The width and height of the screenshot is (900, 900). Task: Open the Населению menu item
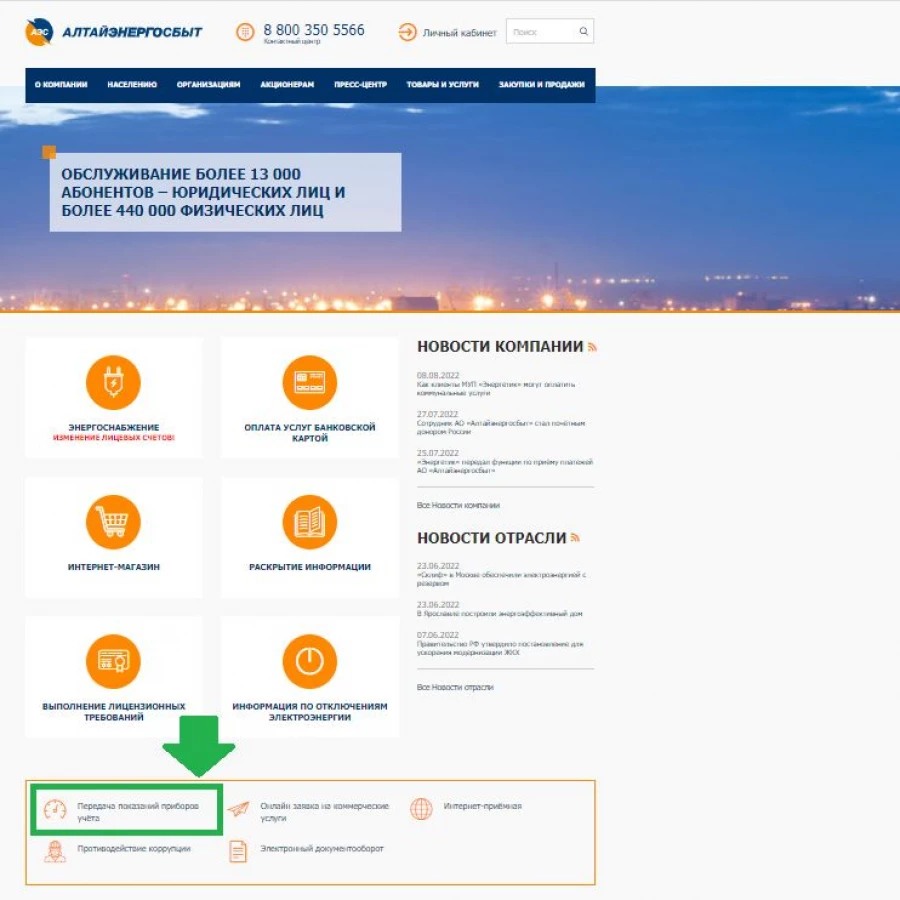point(132,85)
